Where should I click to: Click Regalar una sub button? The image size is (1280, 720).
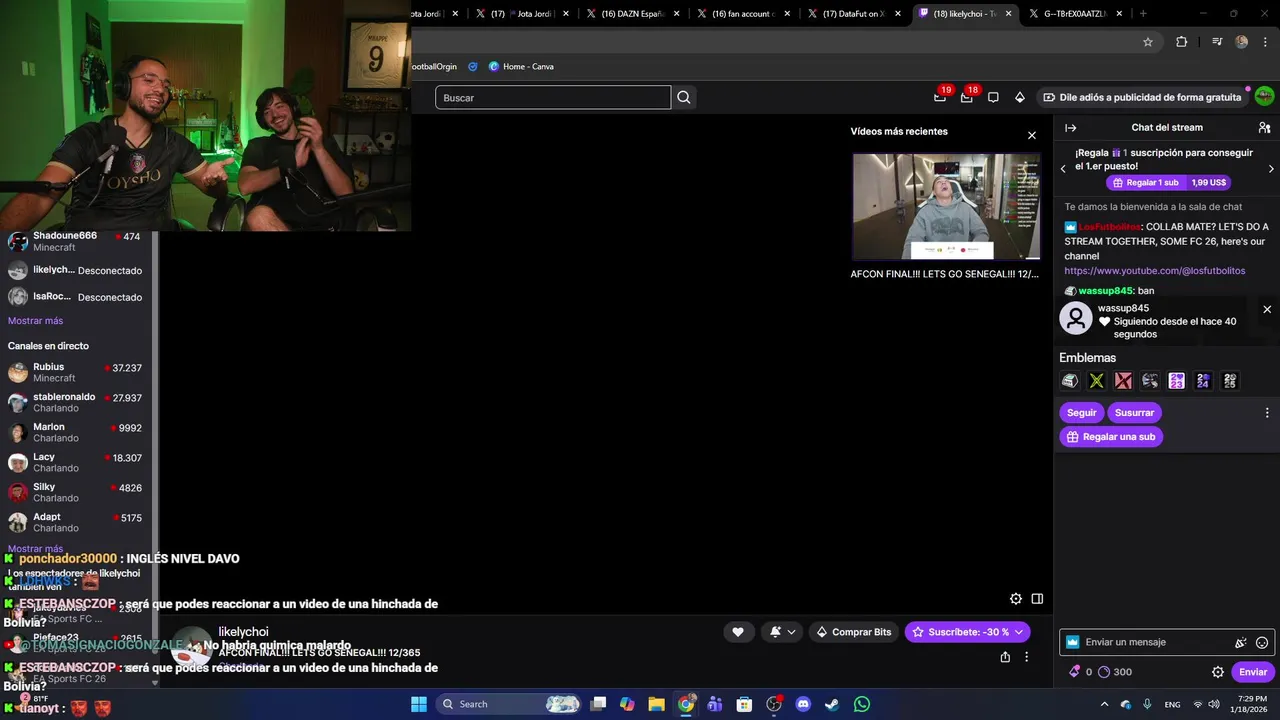pyautogui.click(x=1111, y=437)
